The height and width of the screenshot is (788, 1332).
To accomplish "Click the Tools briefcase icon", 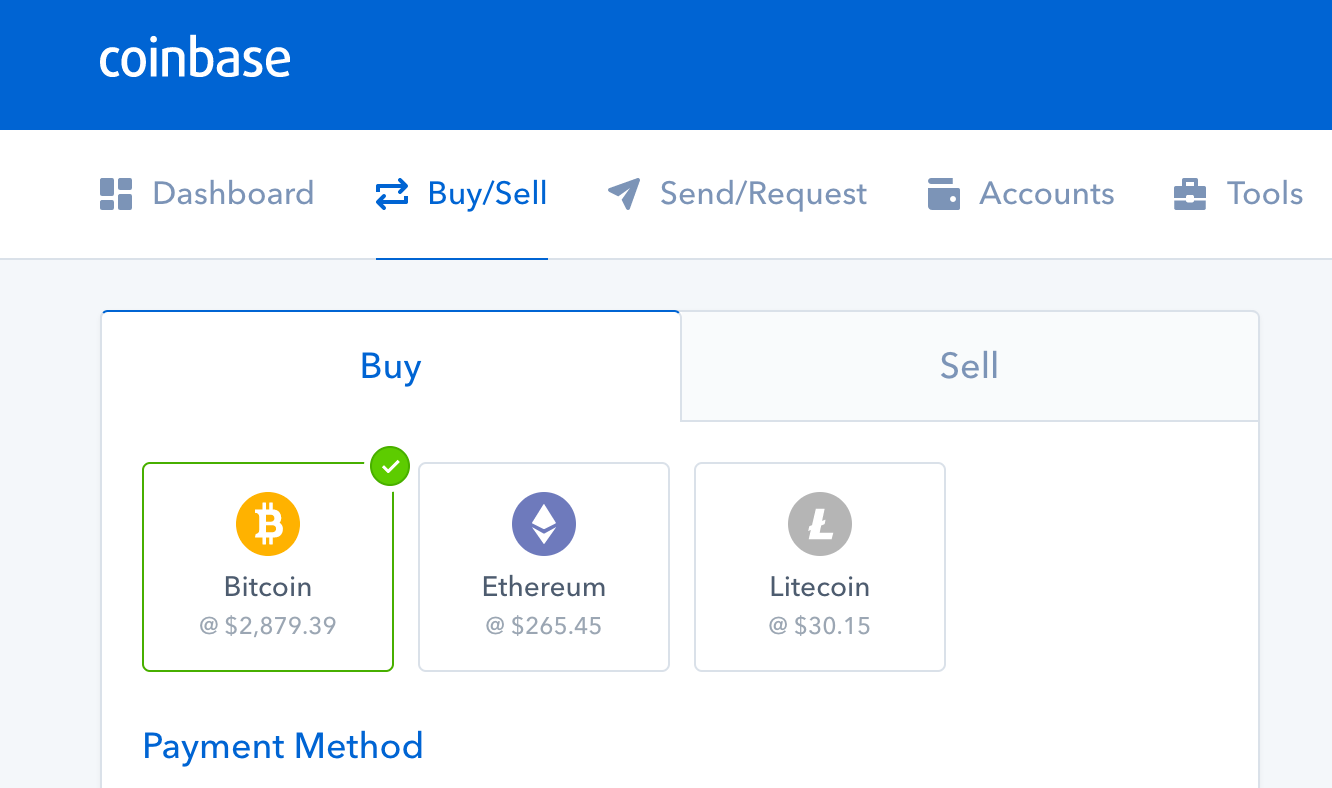I will (1189, 194).
